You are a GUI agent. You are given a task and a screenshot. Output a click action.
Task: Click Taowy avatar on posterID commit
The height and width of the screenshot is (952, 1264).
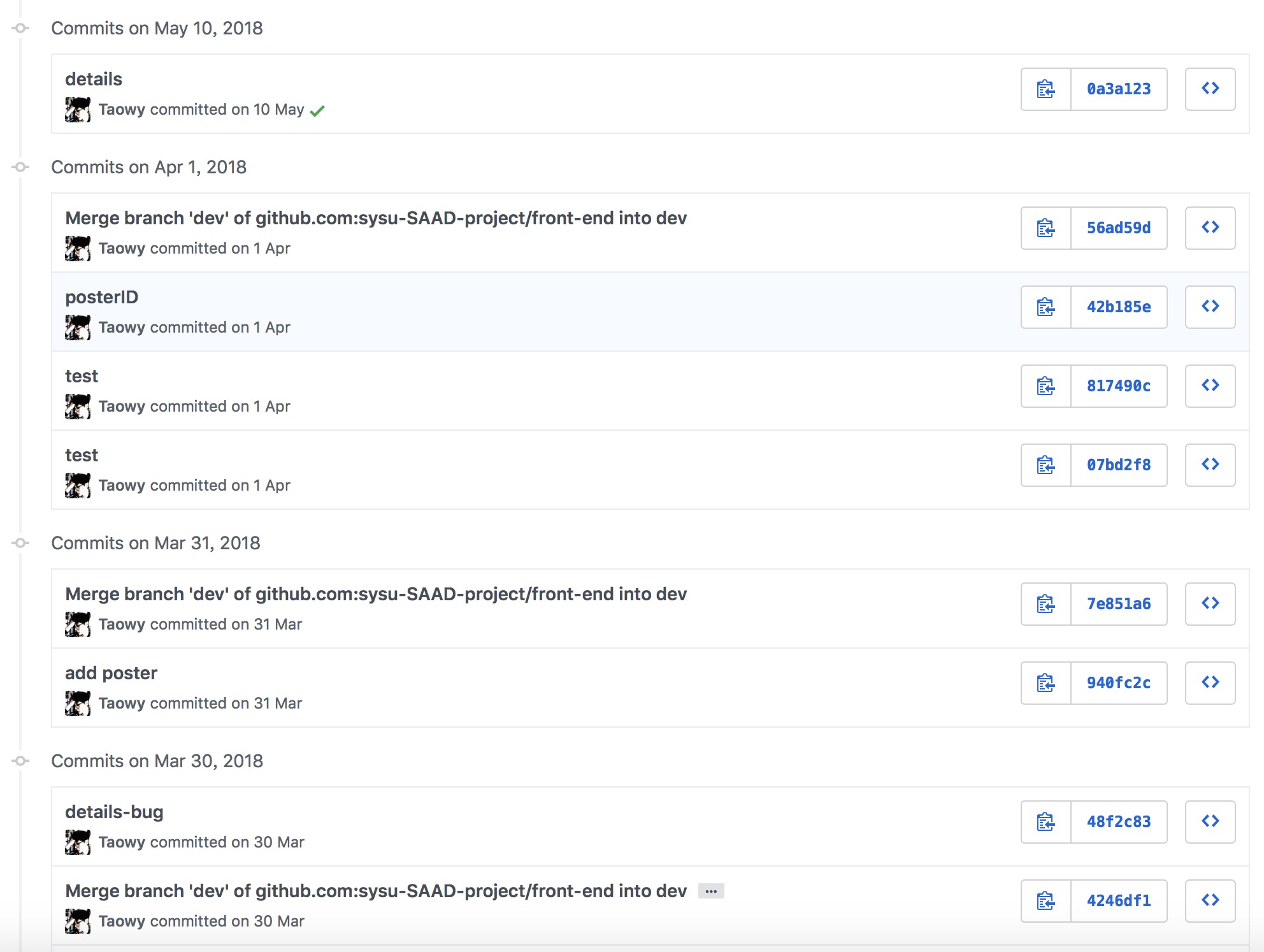(78, 328)
